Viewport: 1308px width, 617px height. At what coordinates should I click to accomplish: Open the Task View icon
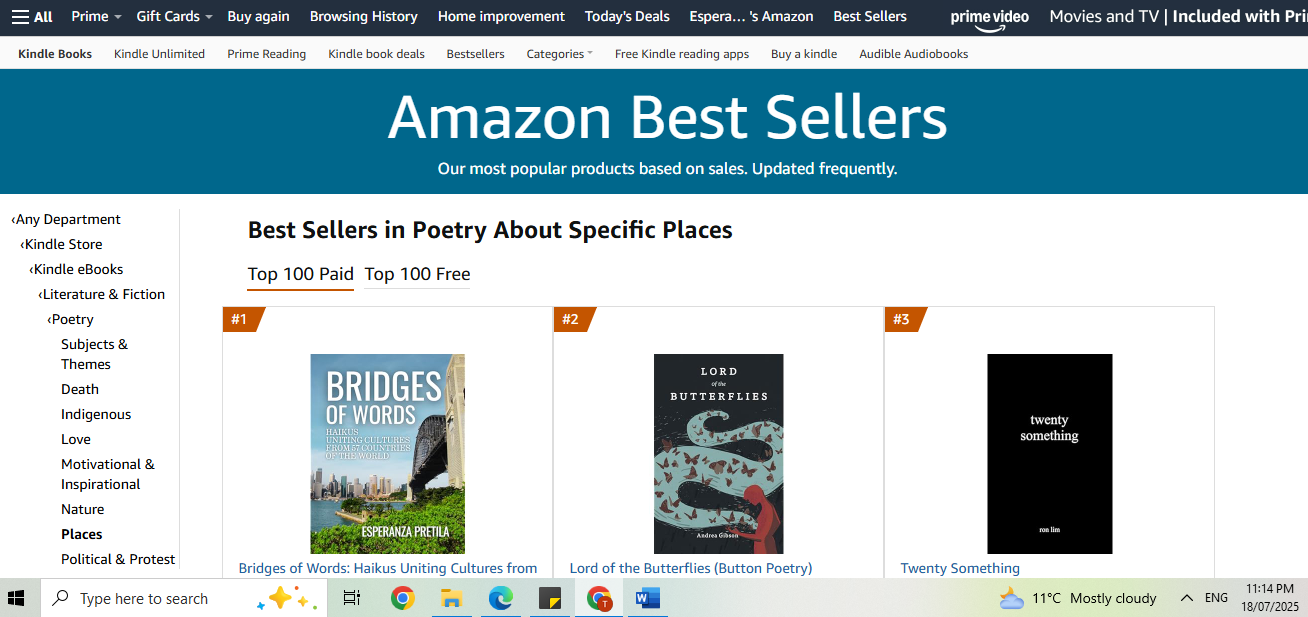click(351, 598)
